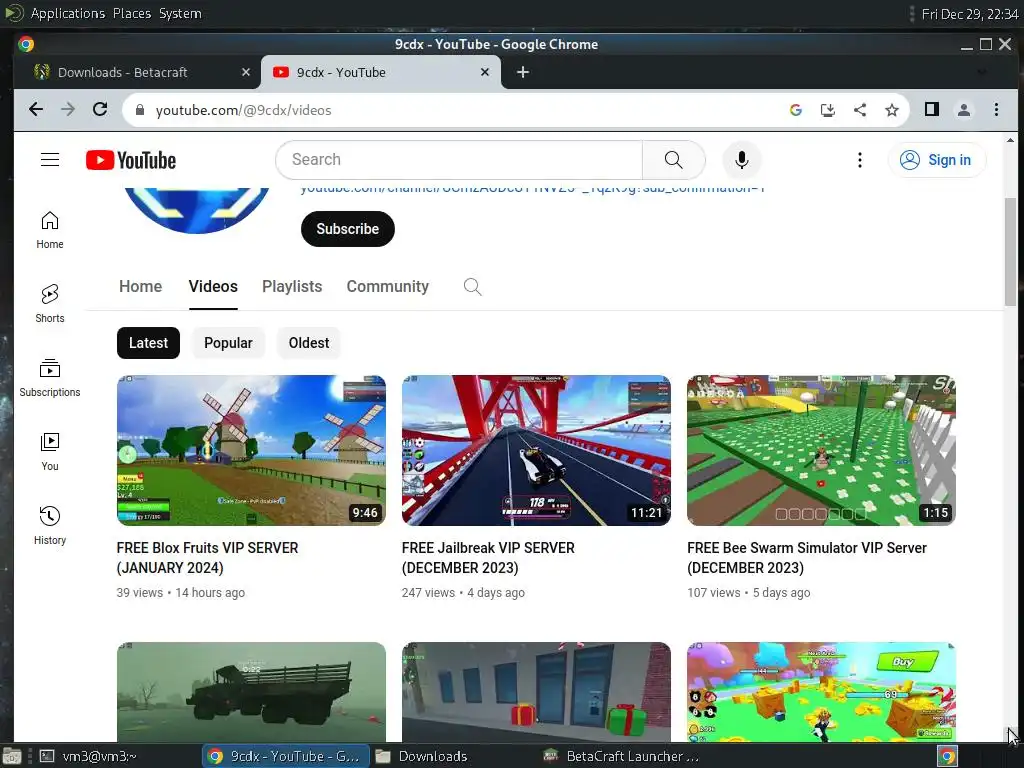This screenshot has height=768, width=1024.
Task: Switch to BetaCraft Launcher in taskbar
Action: pyautogui.click(x=622, y=756)
